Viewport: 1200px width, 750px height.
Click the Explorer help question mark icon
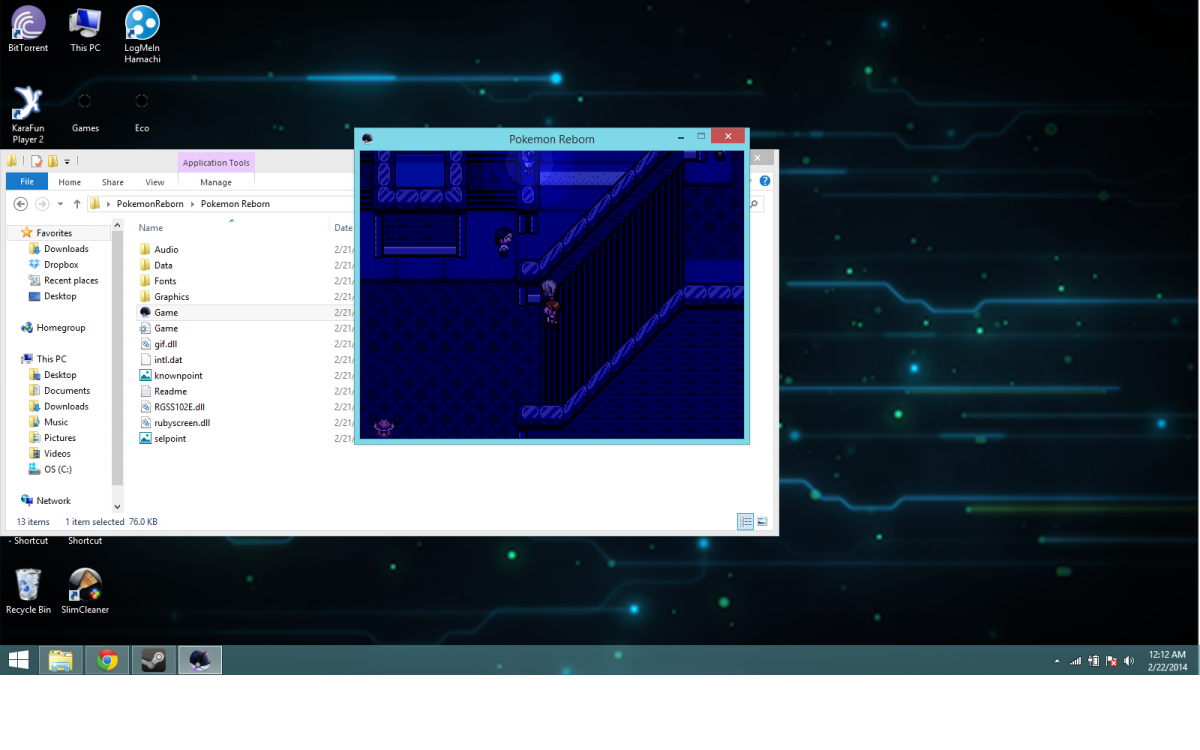click(765, 181)
